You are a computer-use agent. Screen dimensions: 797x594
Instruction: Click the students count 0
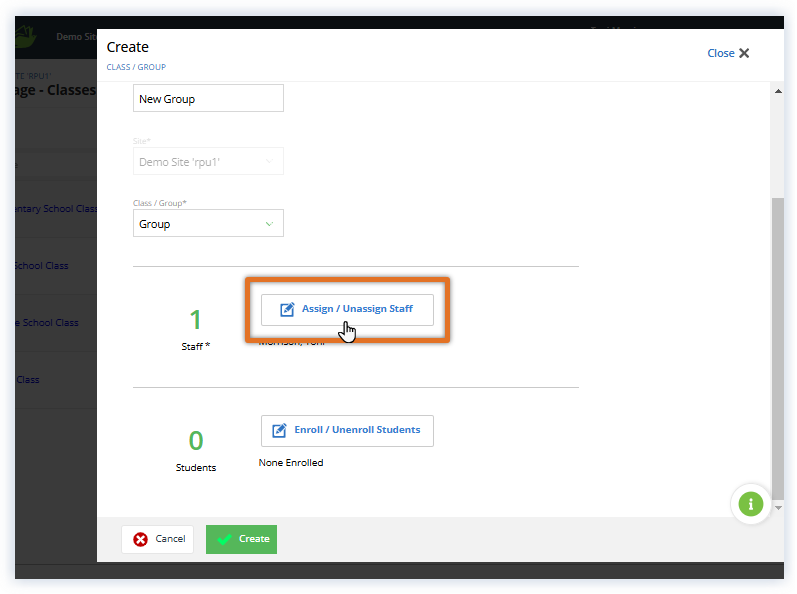click(x=196, y=440)
